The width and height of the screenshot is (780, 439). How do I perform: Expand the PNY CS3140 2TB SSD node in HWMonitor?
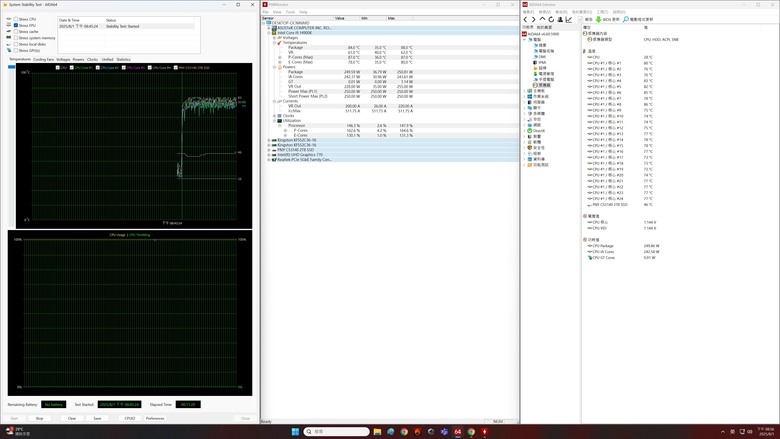269,150
